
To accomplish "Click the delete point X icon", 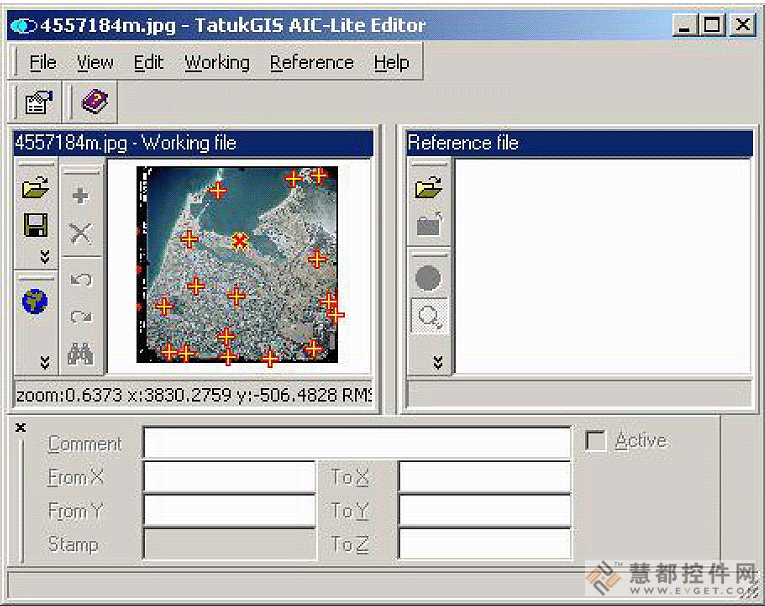I will point(81,233).
